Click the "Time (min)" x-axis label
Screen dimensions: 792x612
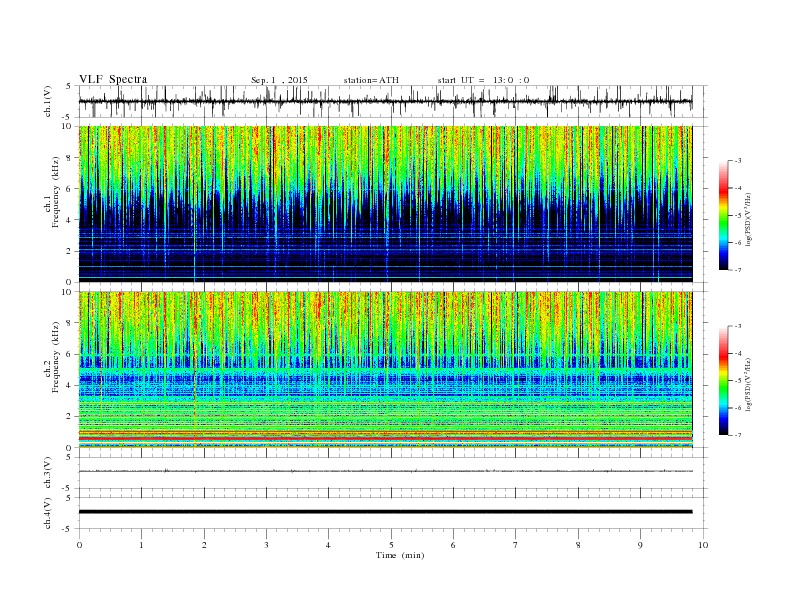point(400,555)
